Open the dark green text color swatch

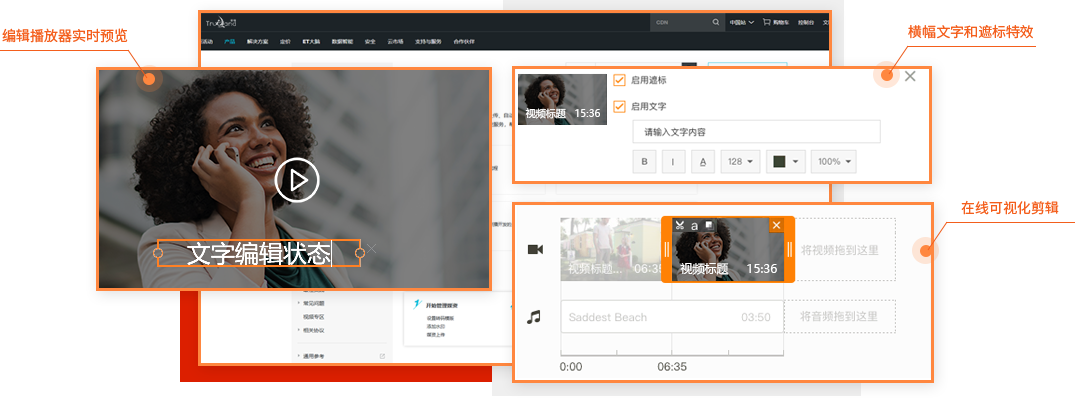(x=786, y=162)
